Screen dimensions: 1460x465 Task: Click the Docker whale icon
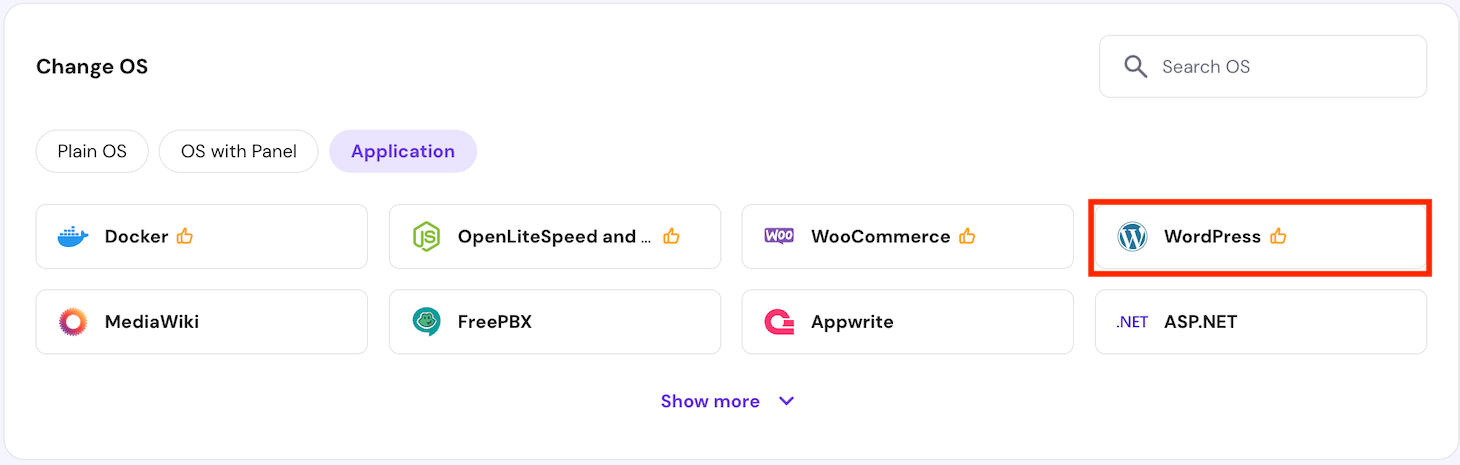tap(73, 237)
